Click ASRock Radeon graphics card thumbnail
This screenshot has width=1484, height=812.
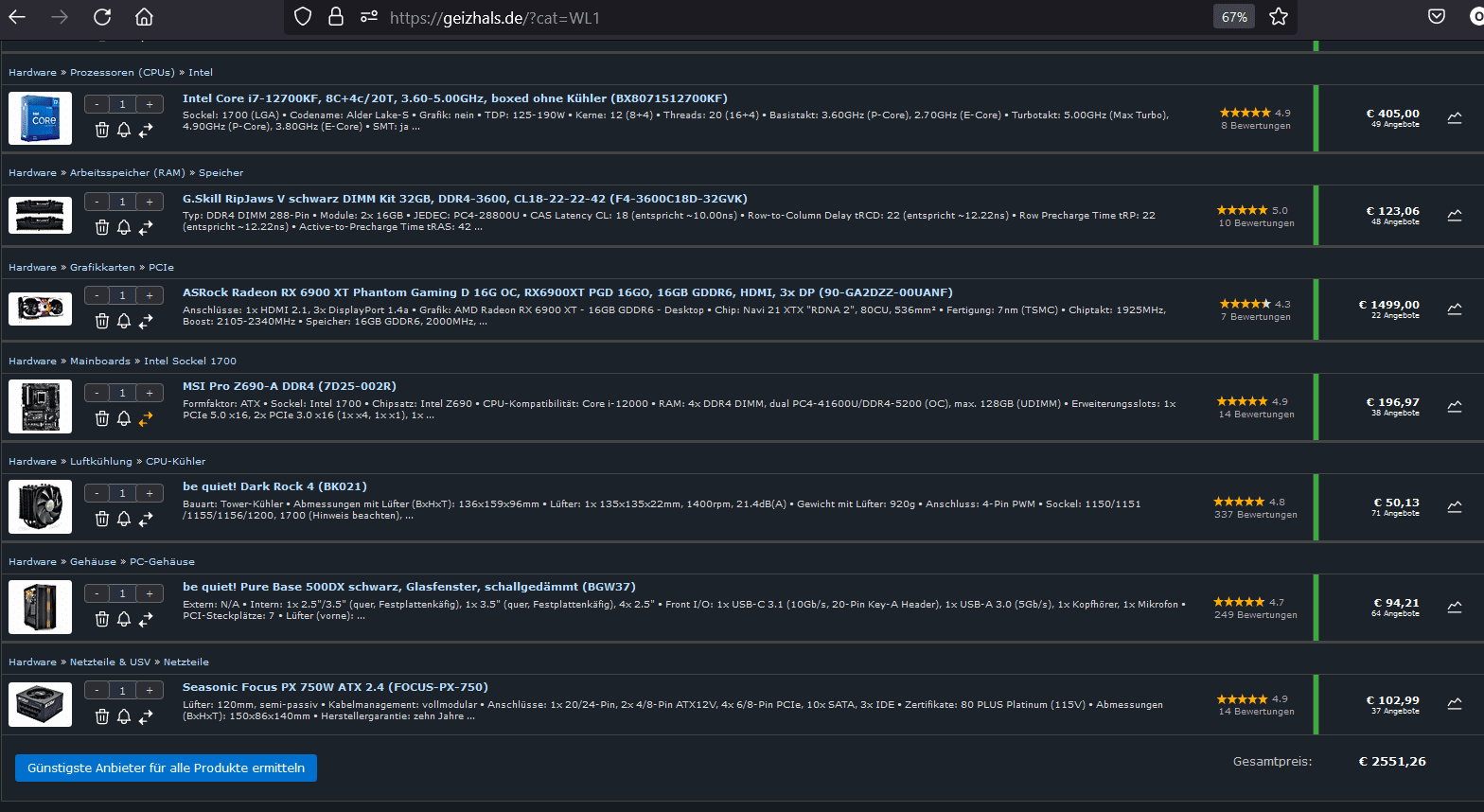point(40,309)
